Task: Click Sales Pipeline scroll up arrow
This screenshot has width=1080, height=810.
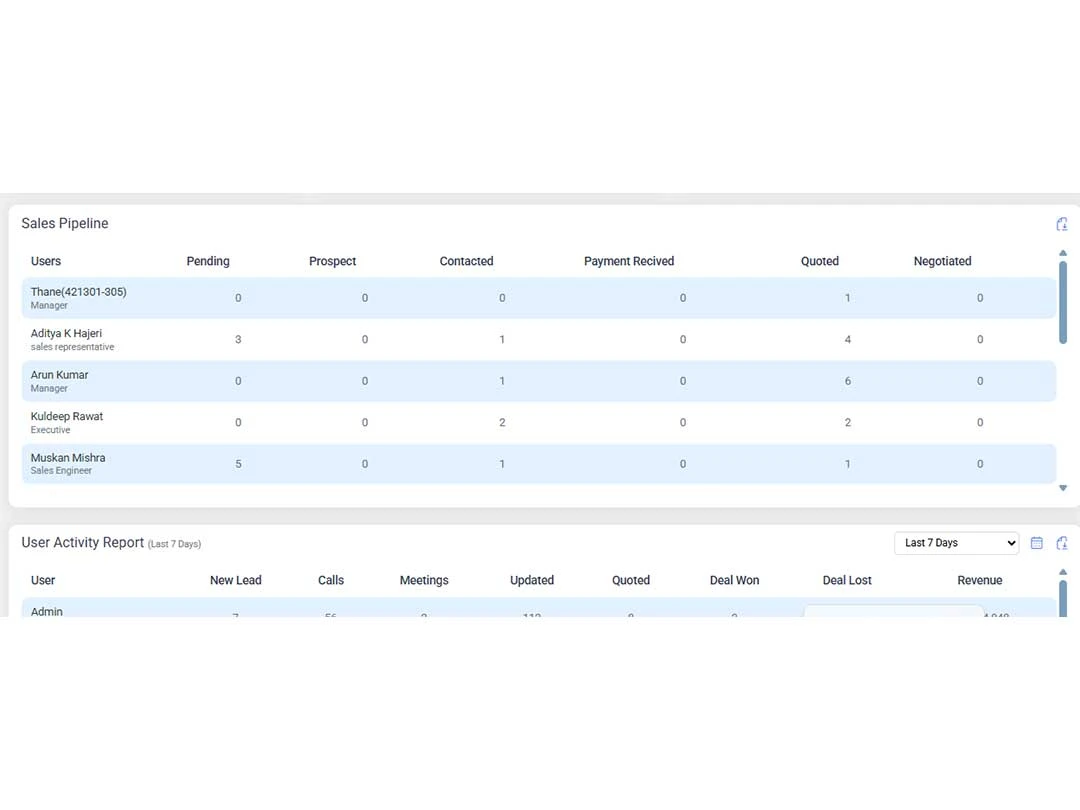Action: (1063, 253)
